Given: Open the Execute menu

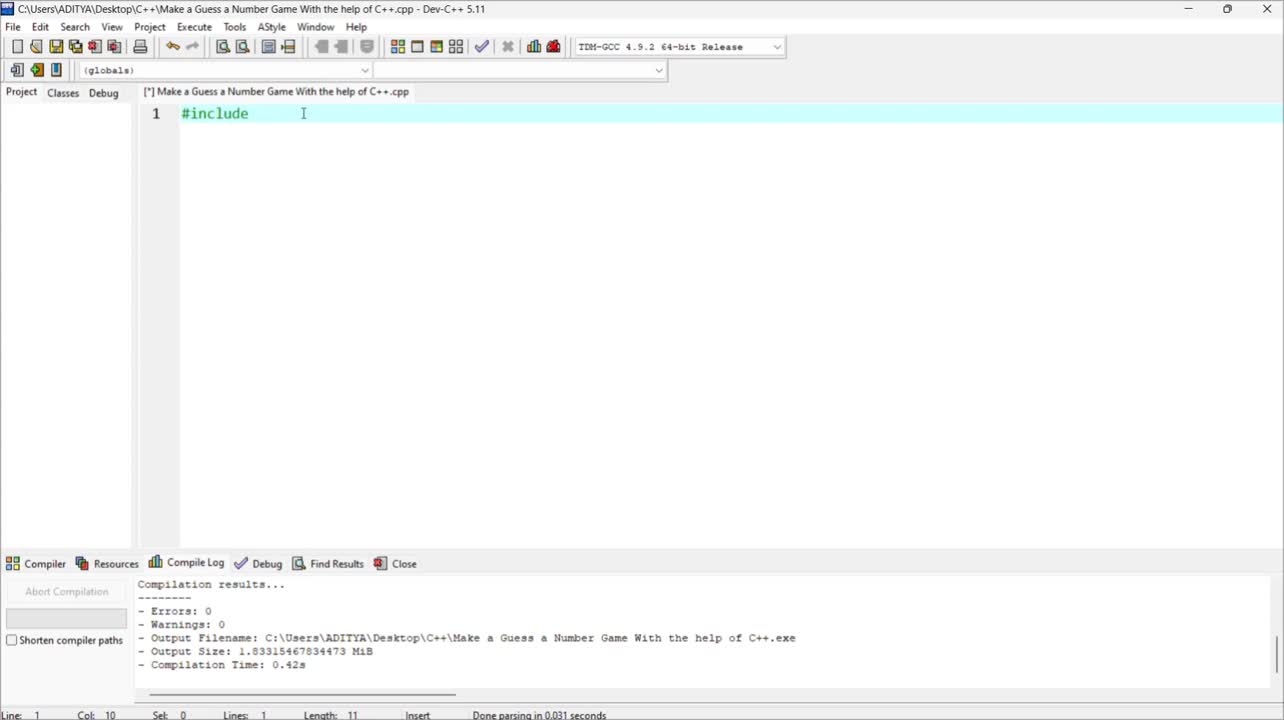Looking at the screenshot, I should [x=194, y=27].
